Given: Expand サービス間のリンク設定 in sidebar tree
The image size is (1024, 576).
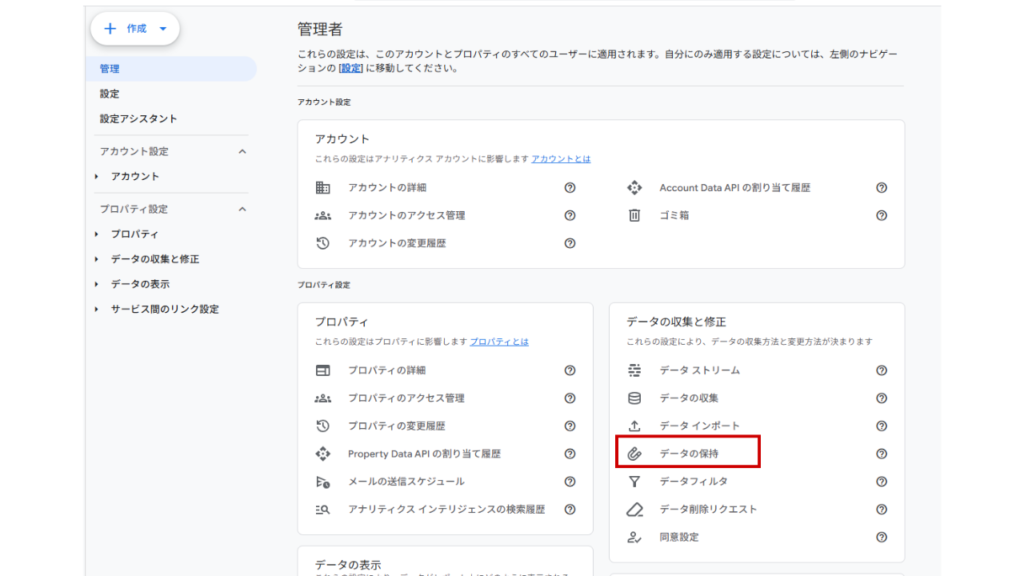Looking at the screenshot, I should pyautogui.click(x=97, y=309).
